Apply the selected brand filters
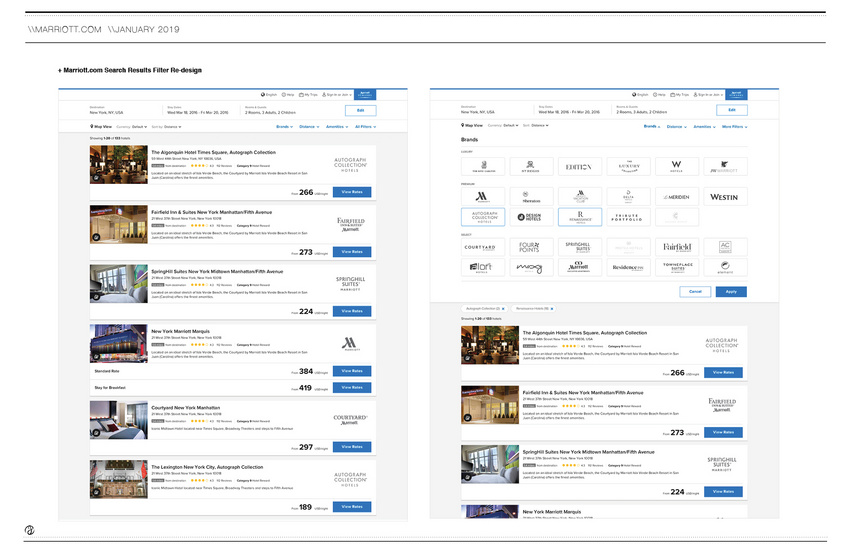The image size is (850, 550). pyautogui.click(x=730, y=291)
